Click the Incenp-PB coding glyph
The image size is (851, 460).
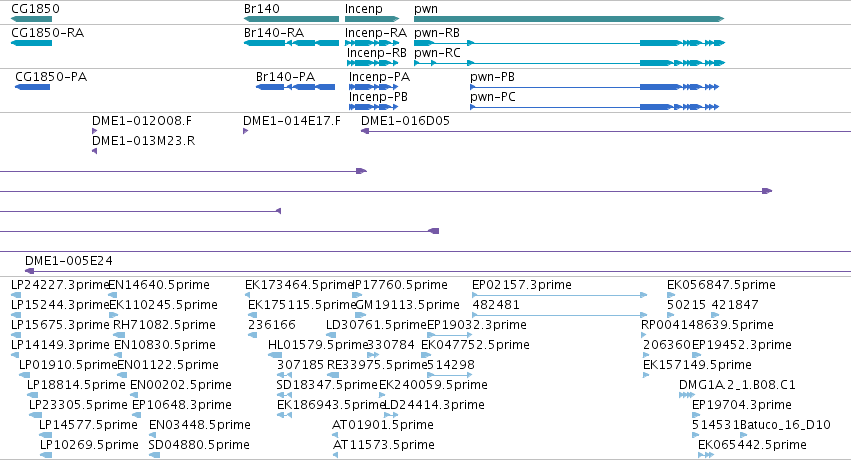coord(373,107)
